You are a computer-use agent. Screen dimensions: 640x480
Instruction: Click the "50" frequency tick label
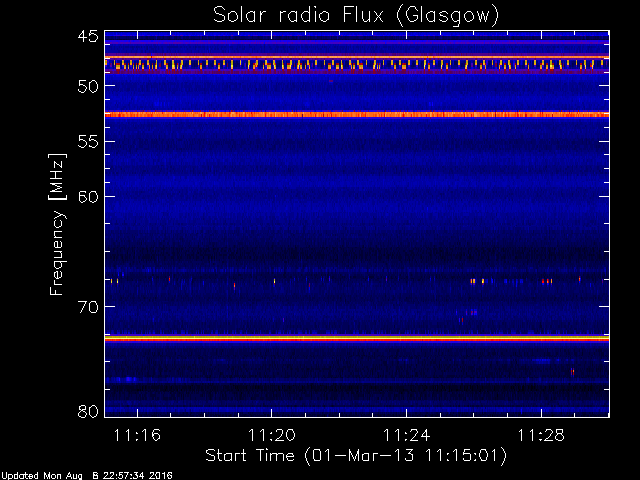tap(88, 86)
